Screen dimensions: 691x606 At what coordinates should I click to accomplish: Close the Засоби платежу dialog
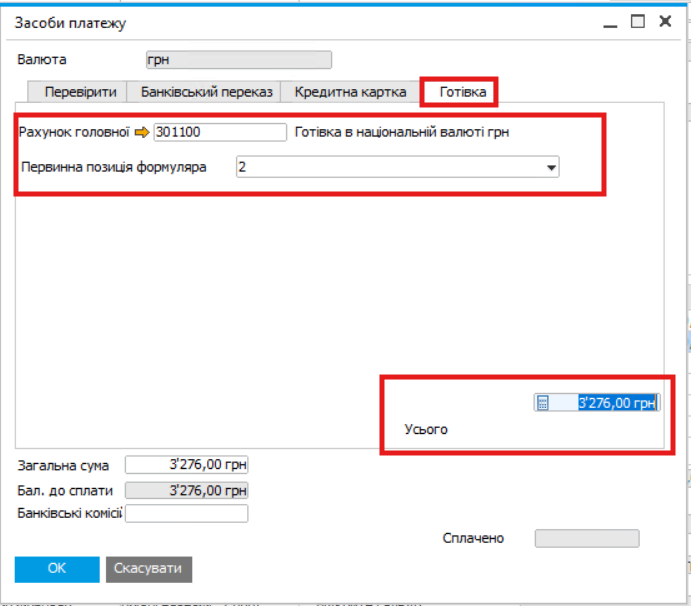point(664,21)
